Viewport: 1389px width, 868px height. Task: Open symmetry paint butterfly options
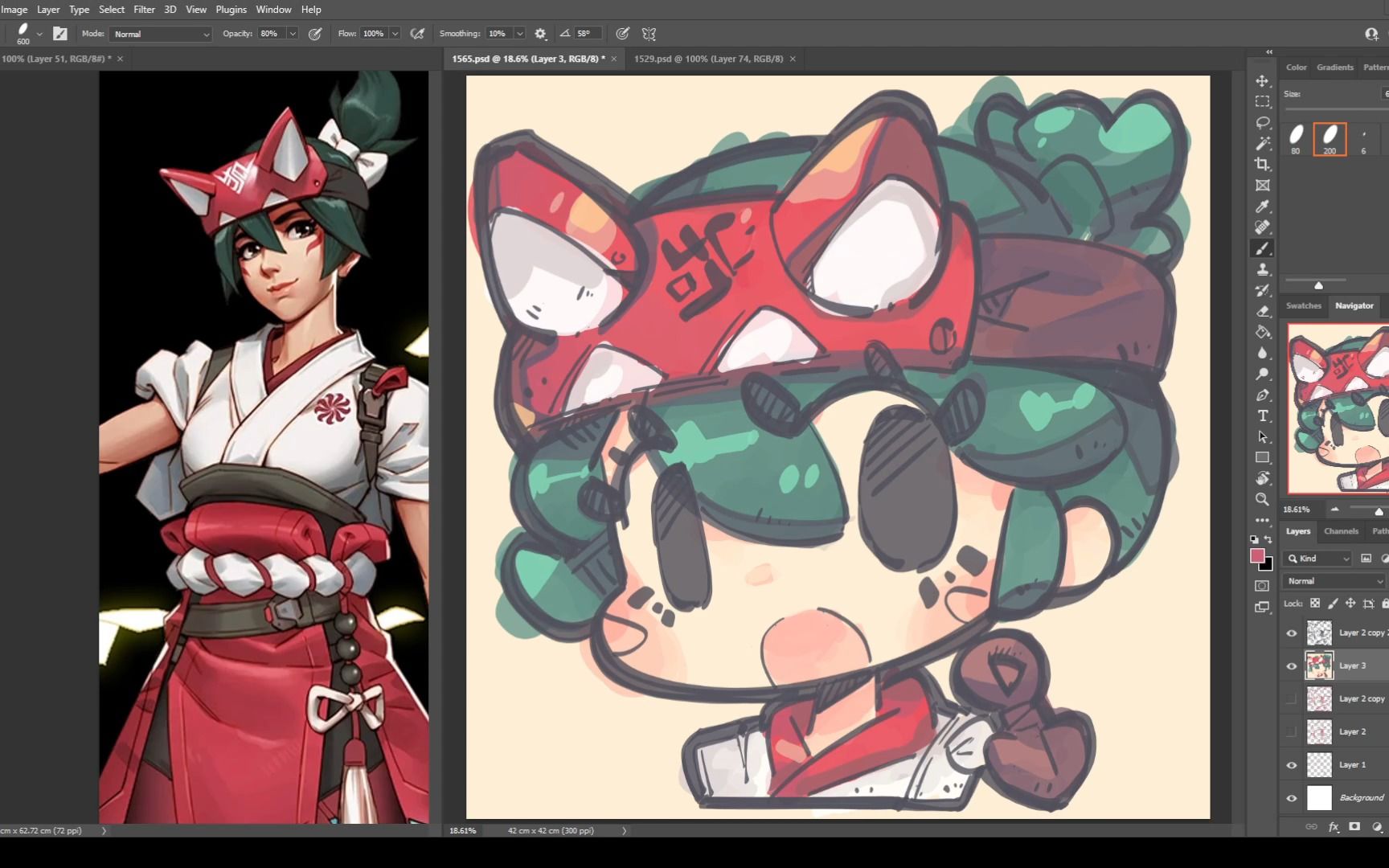(649, 34)
